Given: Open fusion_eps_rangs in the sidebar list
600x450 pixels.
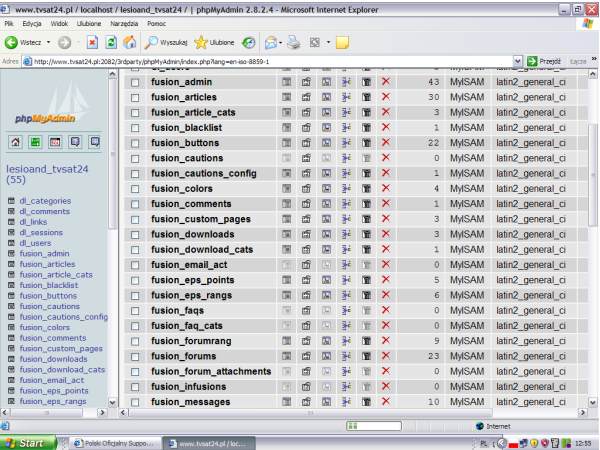Looking at the screenshot, I should pyautogui.click(x=53, y=401).
